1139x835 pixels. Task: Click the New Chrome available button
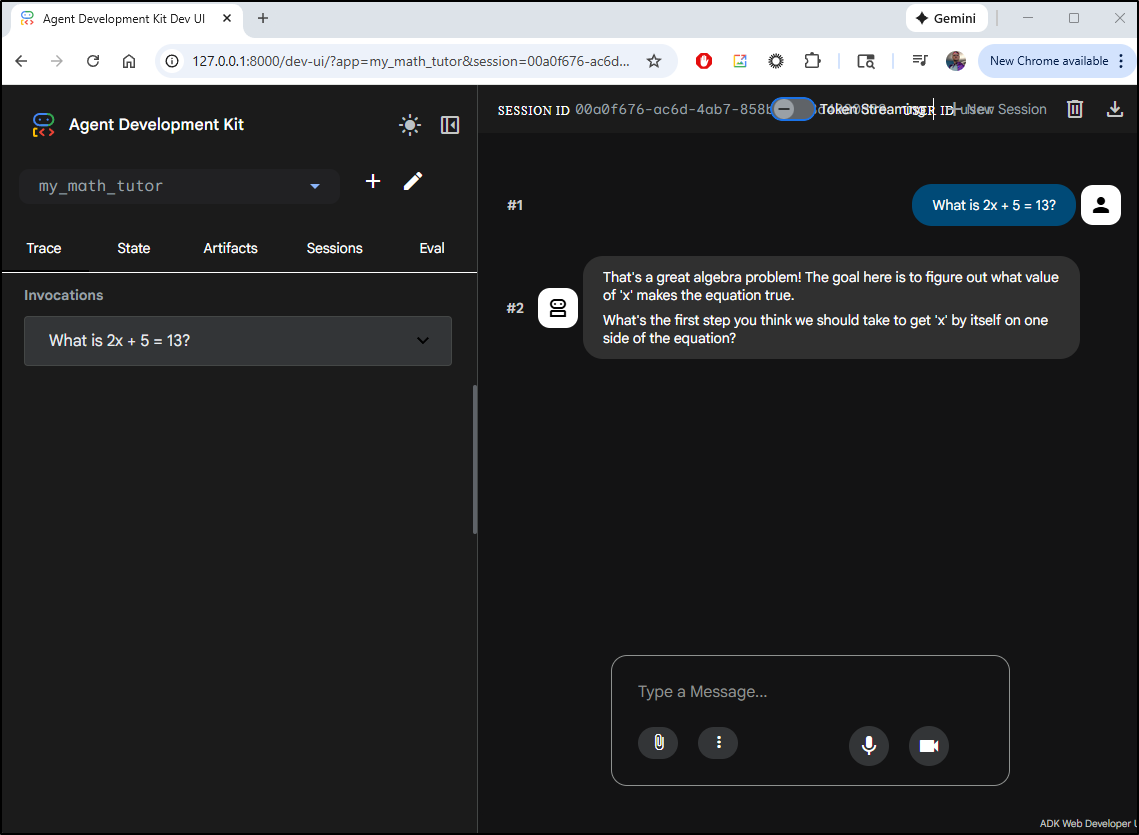point(1049,61)
